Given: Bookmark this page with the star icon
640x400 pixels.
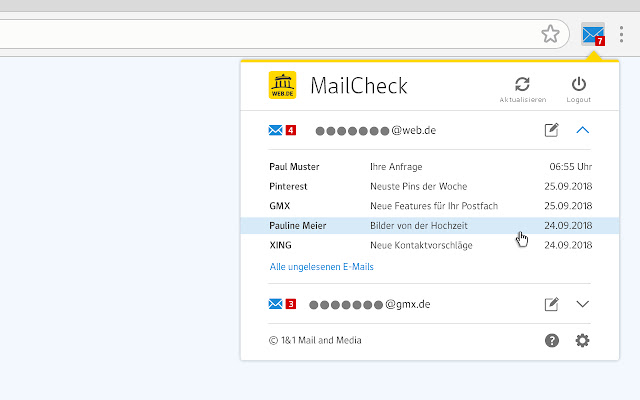Looking at the screenshot, I should pyautogui.click(x=550, y=34).
